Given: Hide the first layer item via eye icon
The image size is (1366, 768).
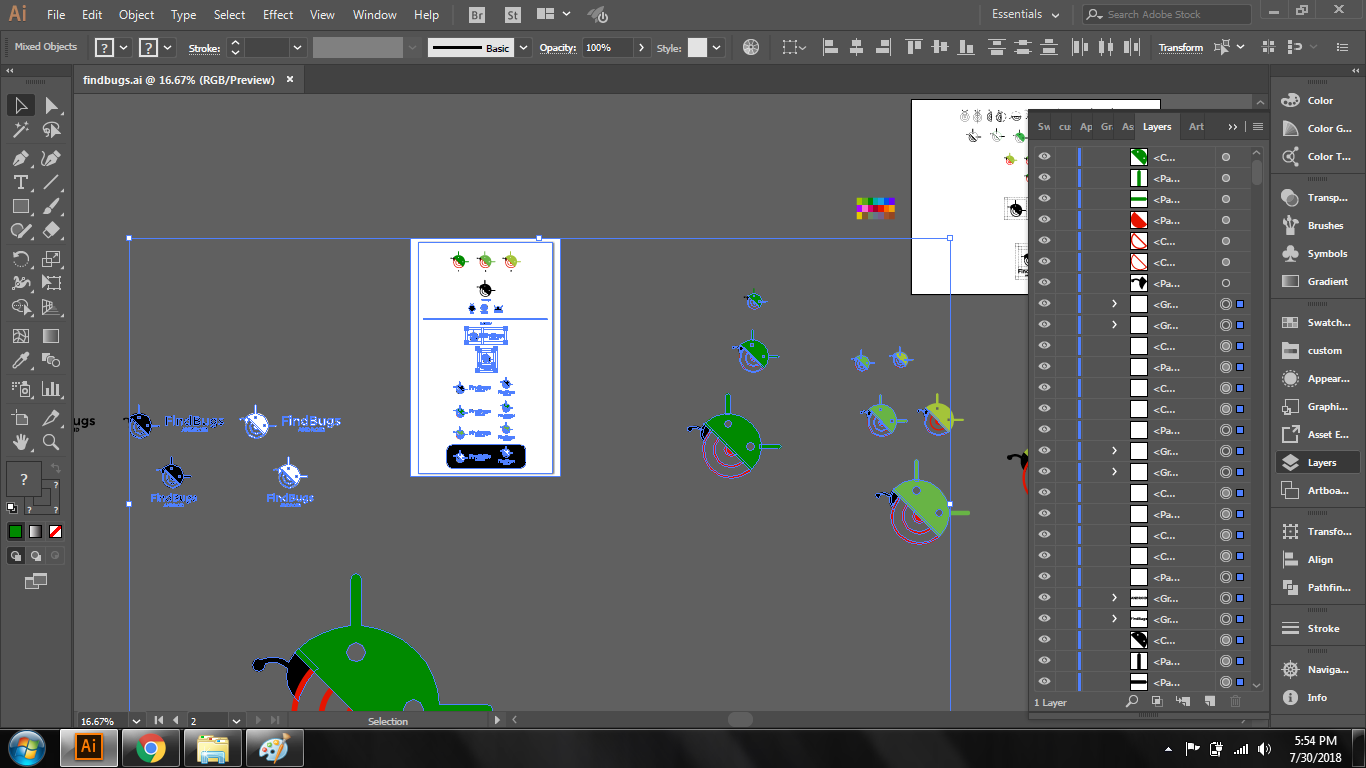Looking at the screenshot, I should click(x=1044, y=157).
